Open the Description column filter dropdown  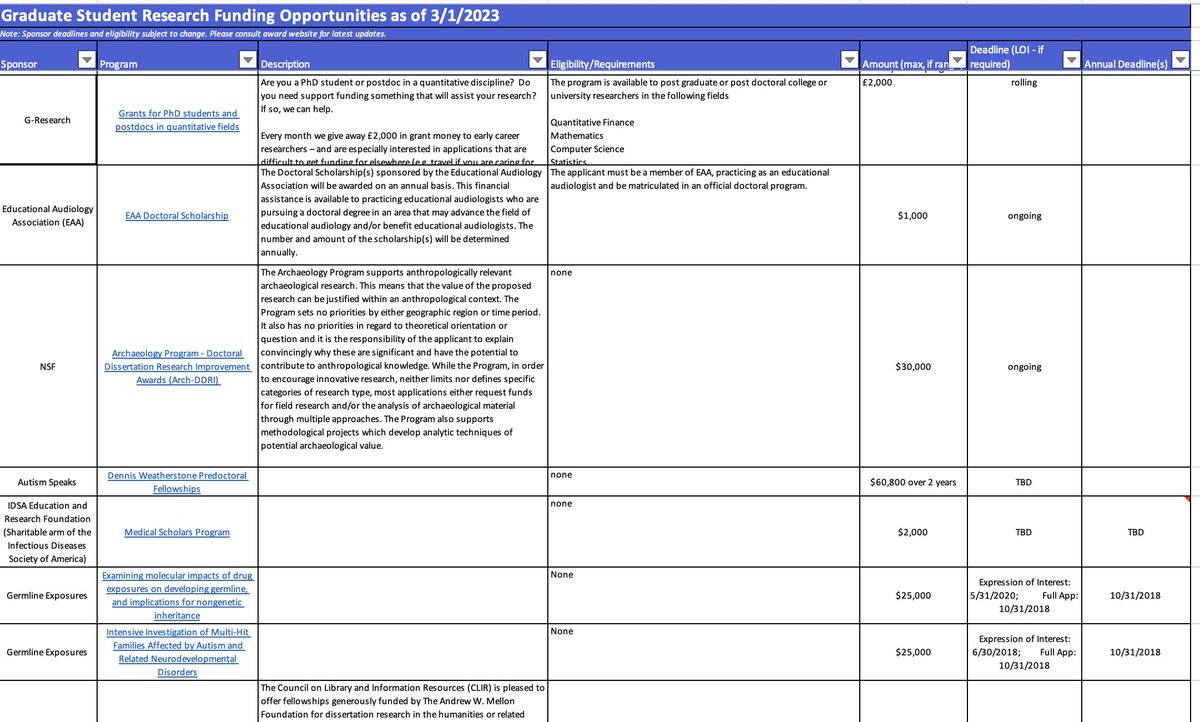pyautogui.click(x=538, y=62)
